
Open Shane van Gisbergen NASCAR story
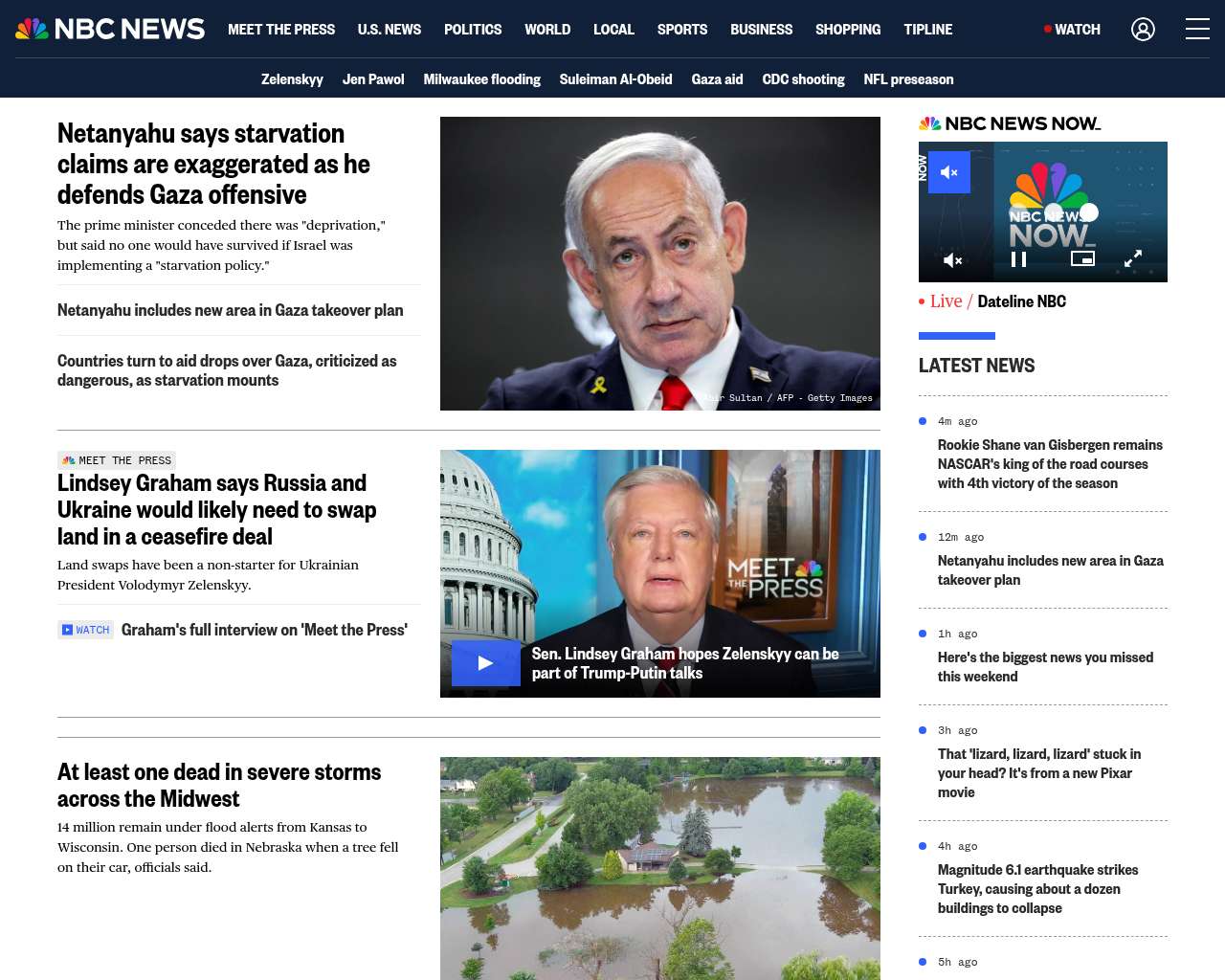pos(1051,464)
